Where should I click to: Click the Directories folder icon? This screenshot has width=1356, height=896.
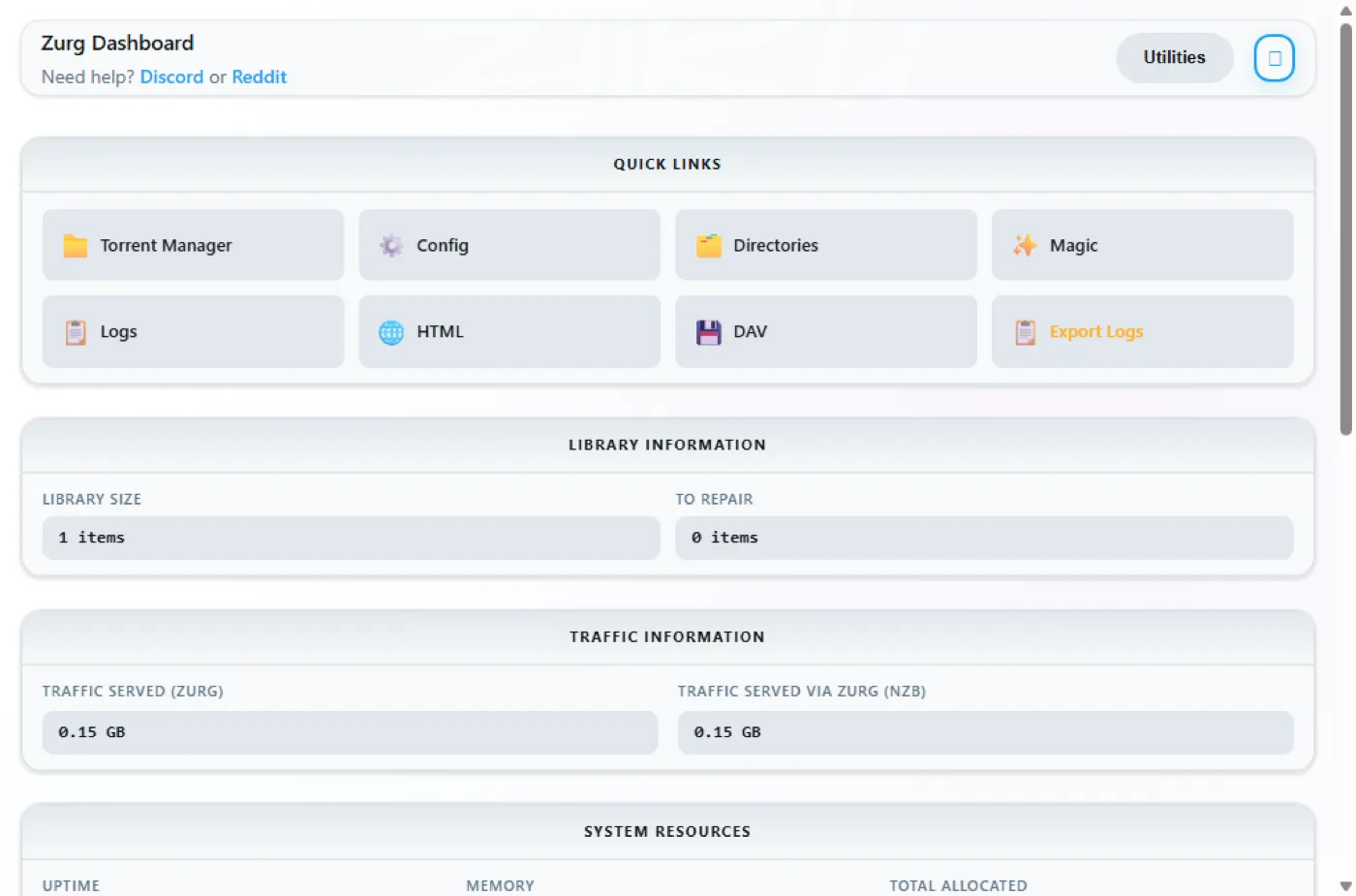[x=709, y=246]
